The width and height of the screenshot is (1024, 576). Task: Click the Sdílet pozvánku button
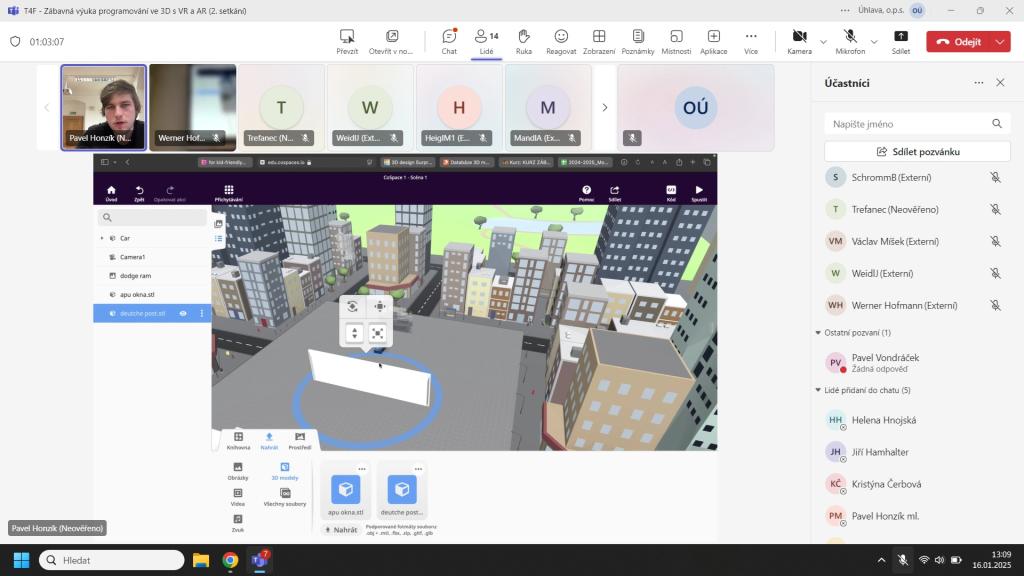[917, 151]
